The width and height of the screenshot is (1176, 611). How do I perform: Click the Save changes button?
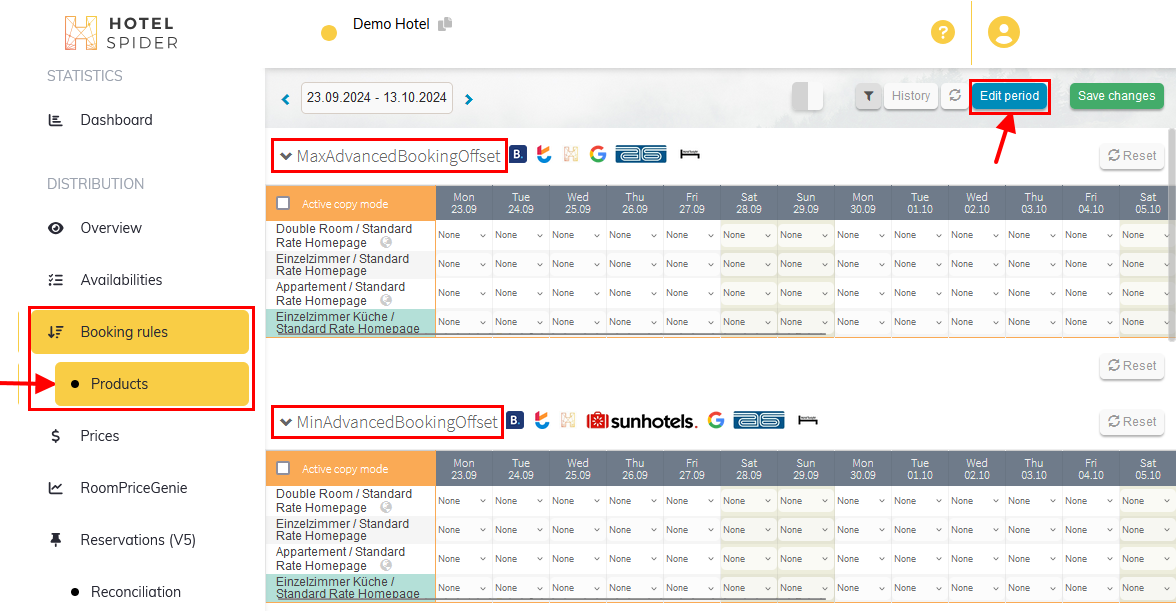[x=1116, y=96]
